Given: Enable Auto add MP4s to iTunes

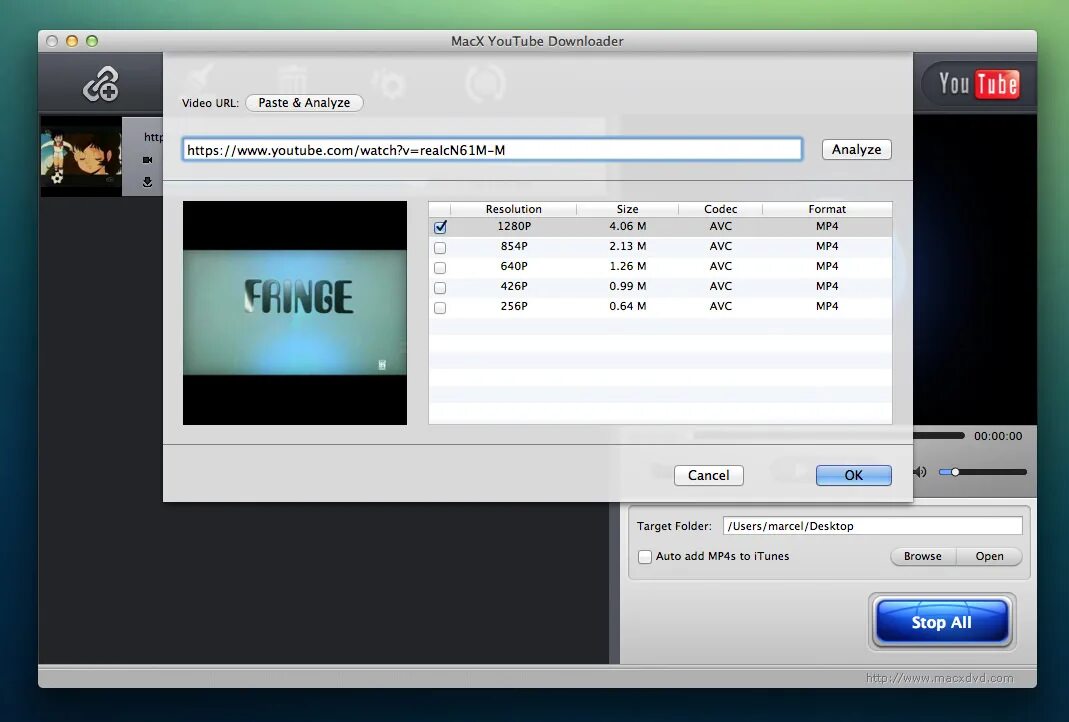Looking at the screenshot, I should 645,556.
